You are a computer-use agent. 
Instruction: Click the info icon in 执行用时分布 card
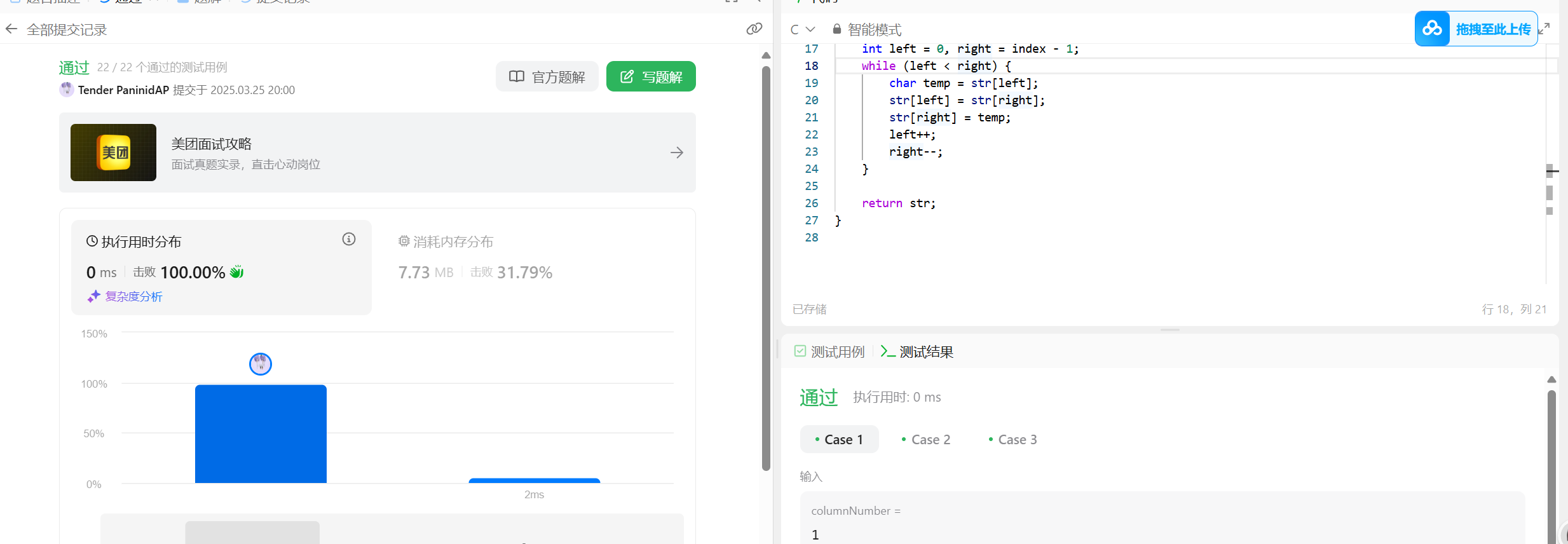[348, 239]
